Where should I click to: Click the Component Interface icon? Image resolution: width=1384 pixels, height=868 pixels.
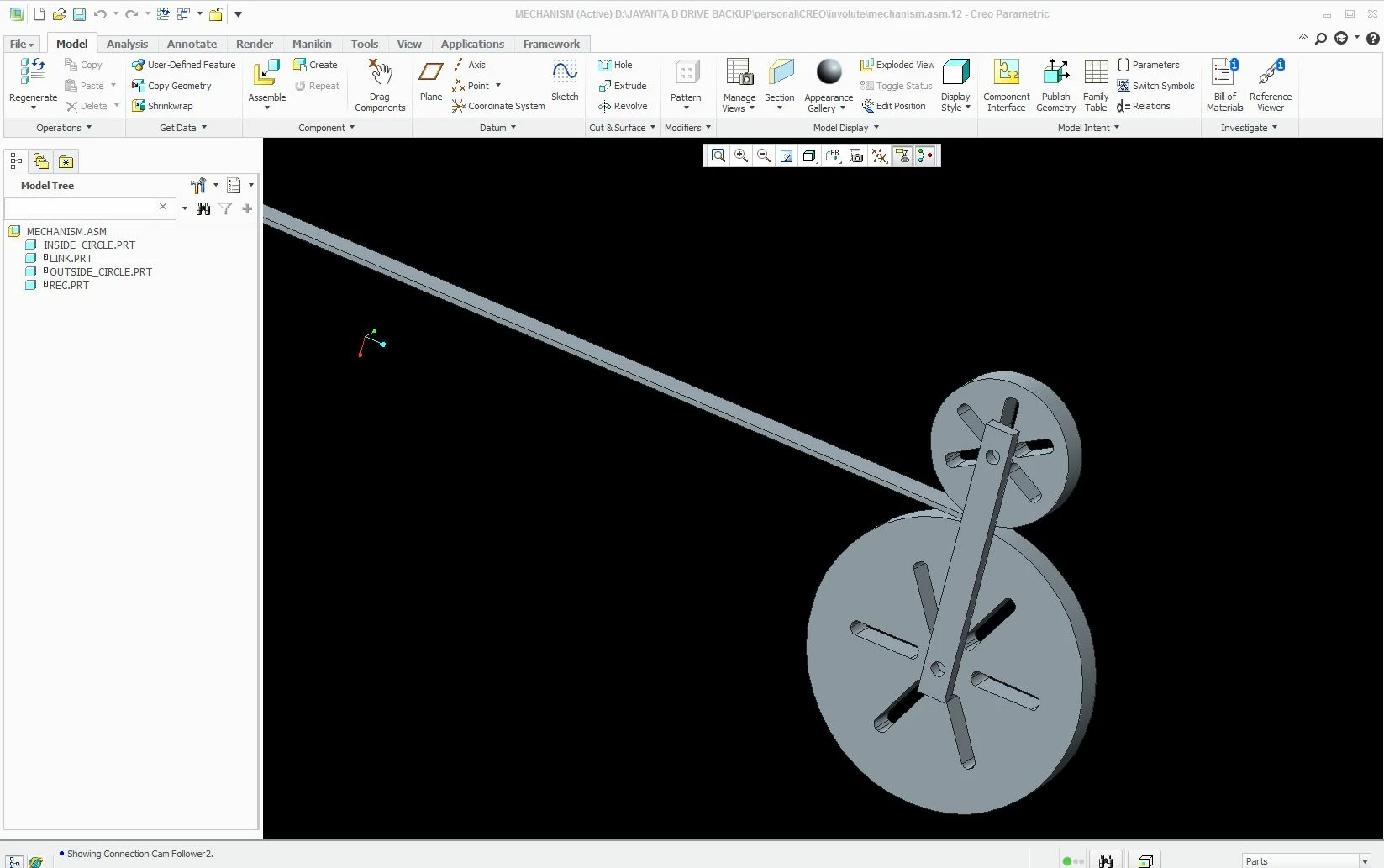[1007, 72]
